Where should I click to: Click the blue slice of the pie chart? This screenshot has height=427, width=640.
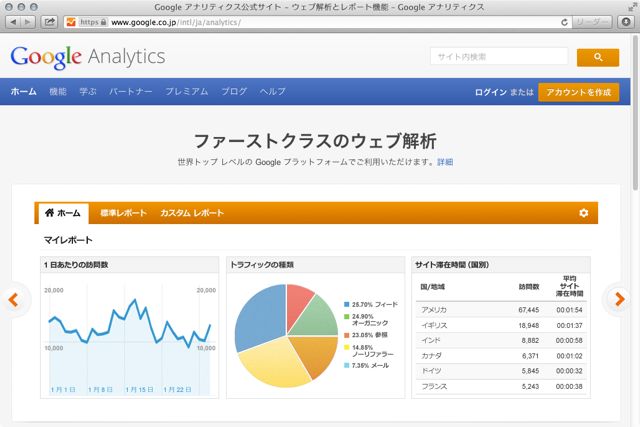261,316
